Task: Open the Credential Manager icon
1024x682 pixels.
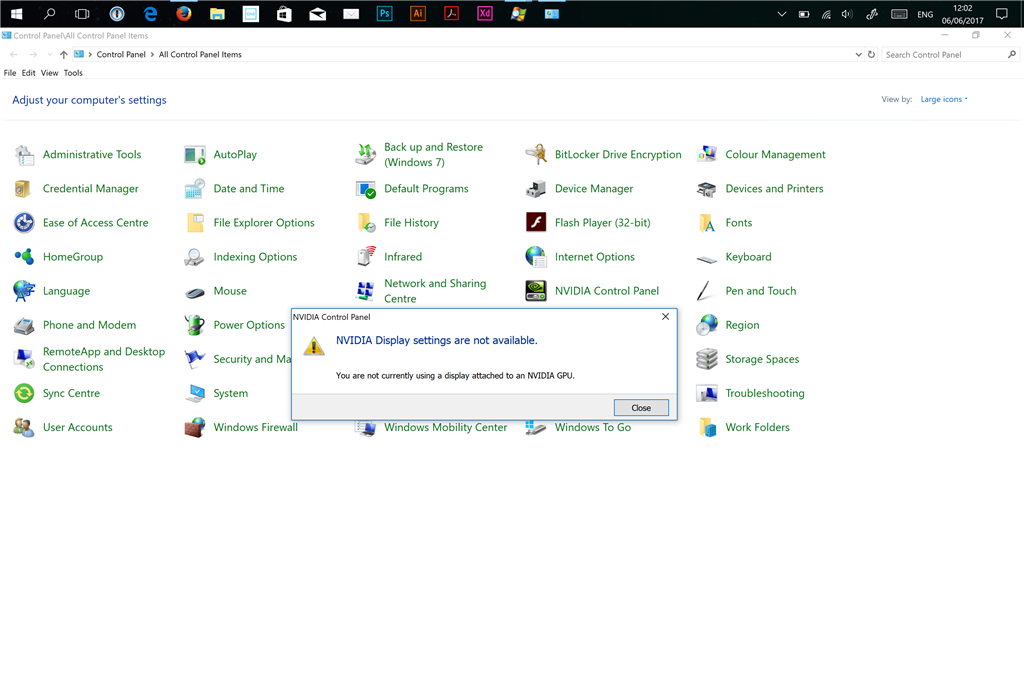Action: click(x=24, y=189)
